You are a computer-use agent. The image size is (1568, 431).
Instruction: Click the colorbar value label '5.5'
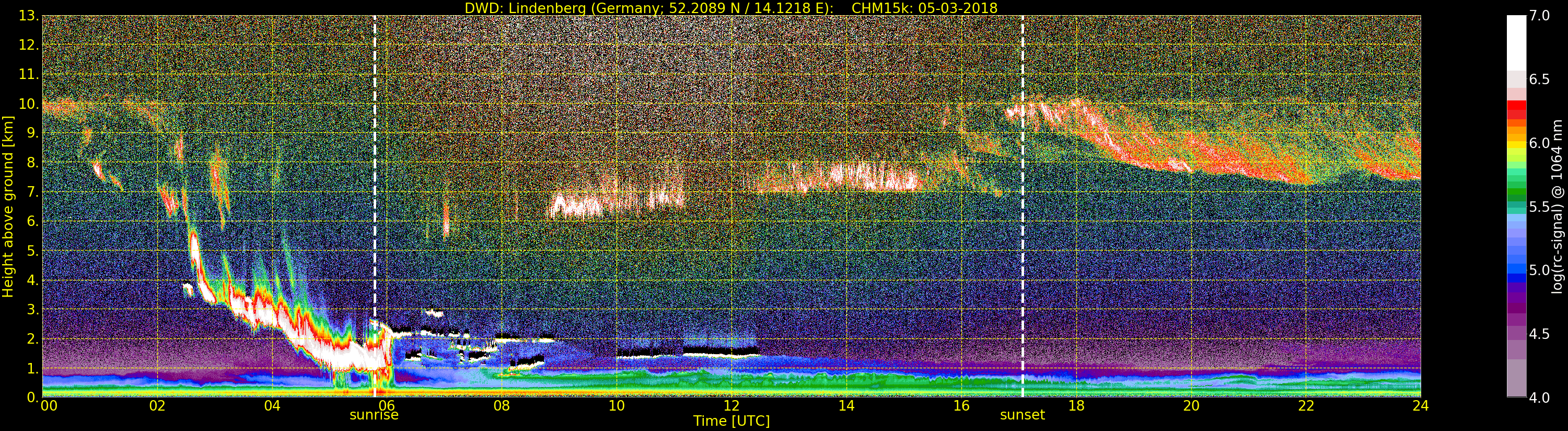click(1539, 207)
